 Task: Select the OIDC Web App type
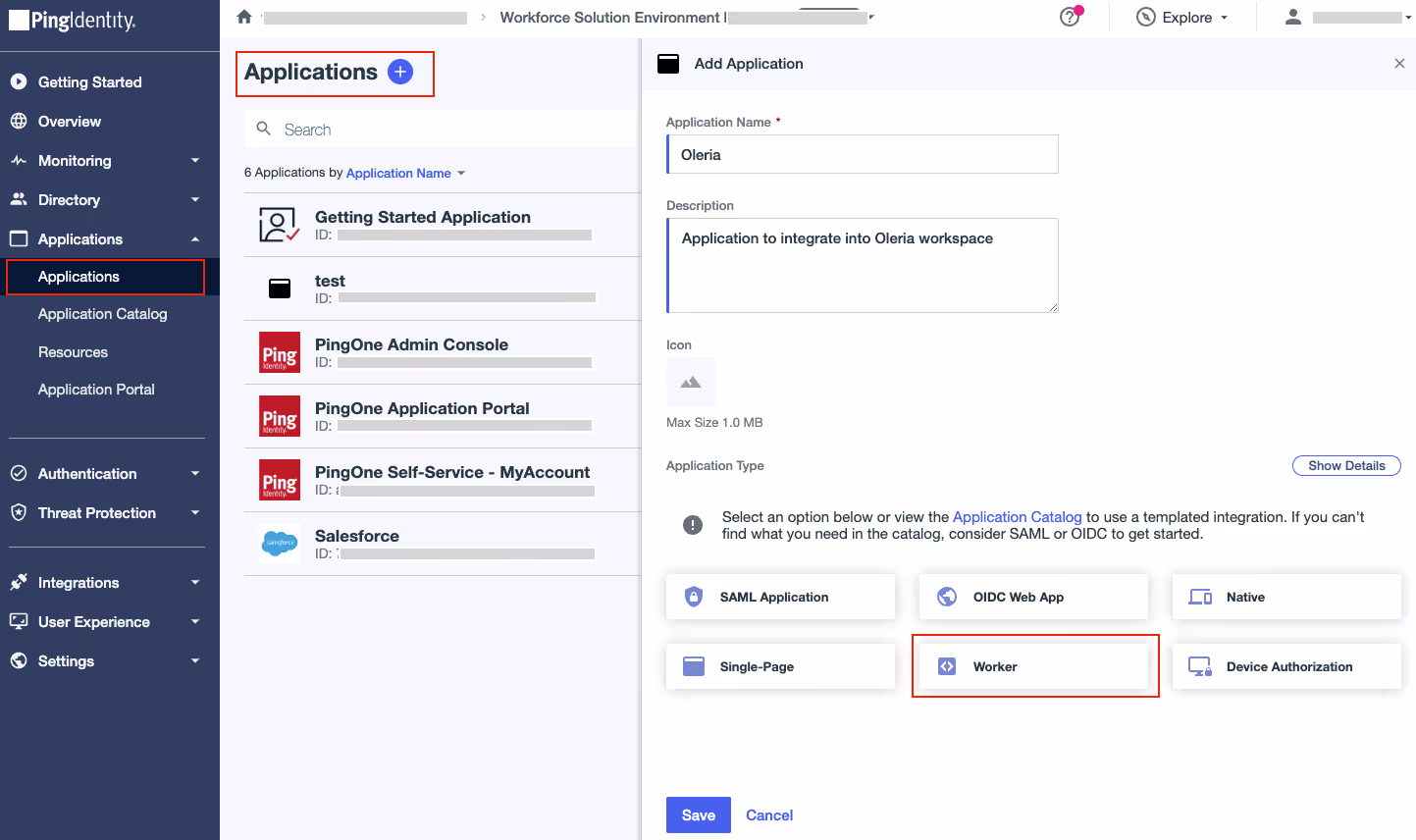[1033, 597]
